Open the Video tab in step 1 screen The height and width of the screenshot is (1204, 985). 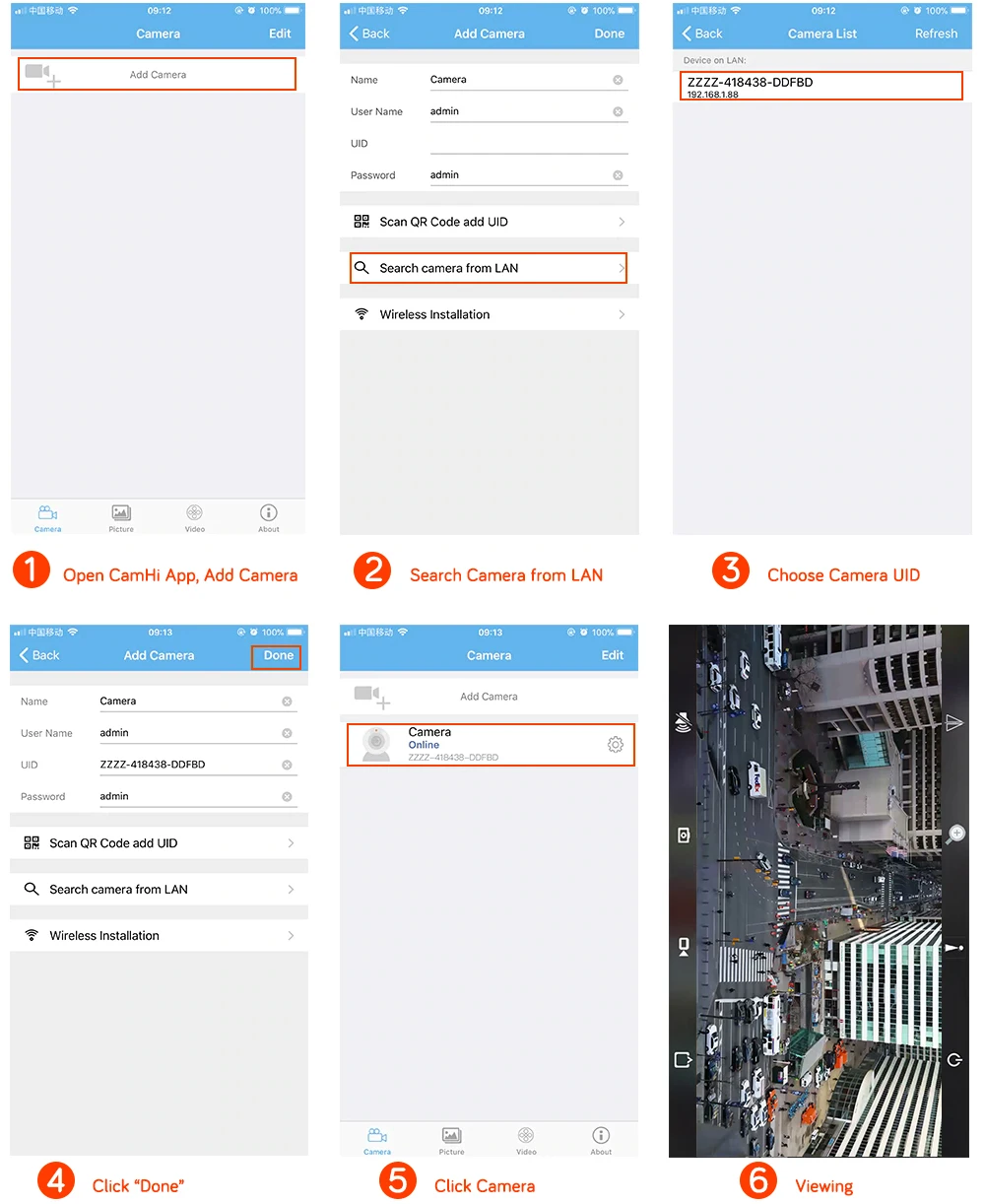pyautogui.click(x=195, y=517)
